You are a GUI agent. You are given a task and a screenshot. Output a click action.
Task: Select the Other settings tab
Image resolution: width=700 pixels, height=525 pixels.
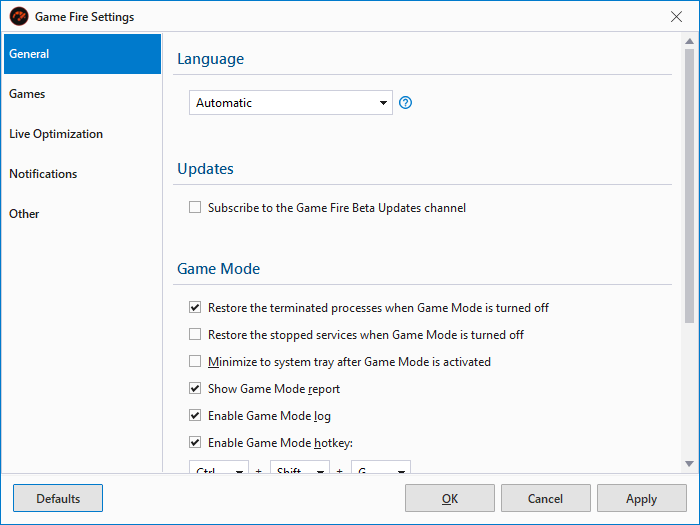[x=82, y=214]
